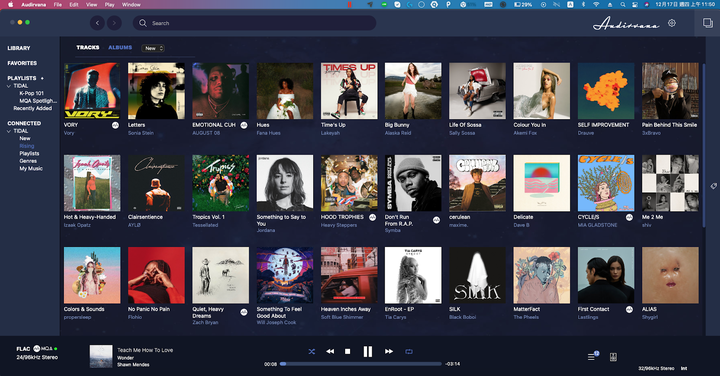
Task: Collapse the TIDAL connected group
Action: click(9, 131)
